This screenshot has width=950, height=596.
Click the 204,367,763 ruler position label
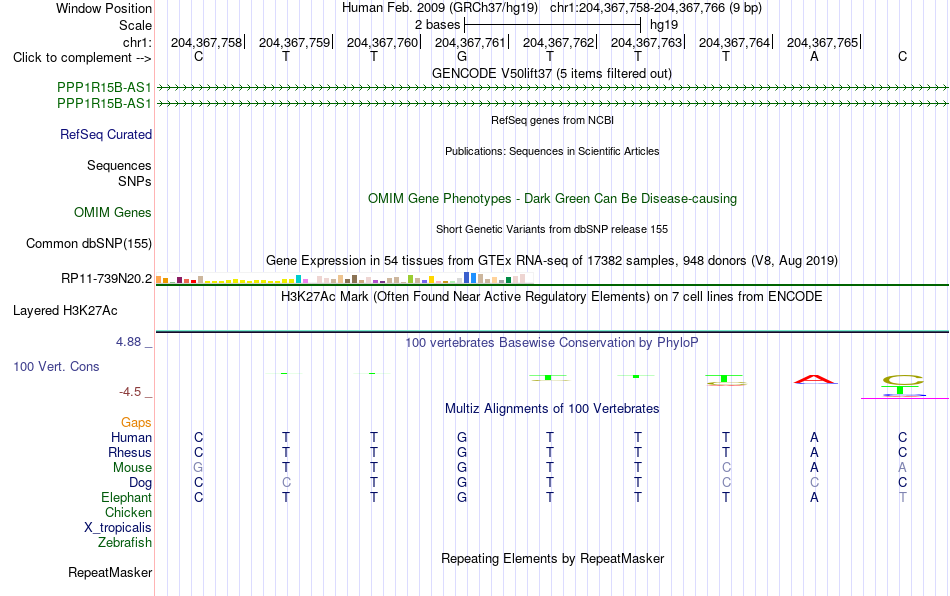tap(646, 42)
